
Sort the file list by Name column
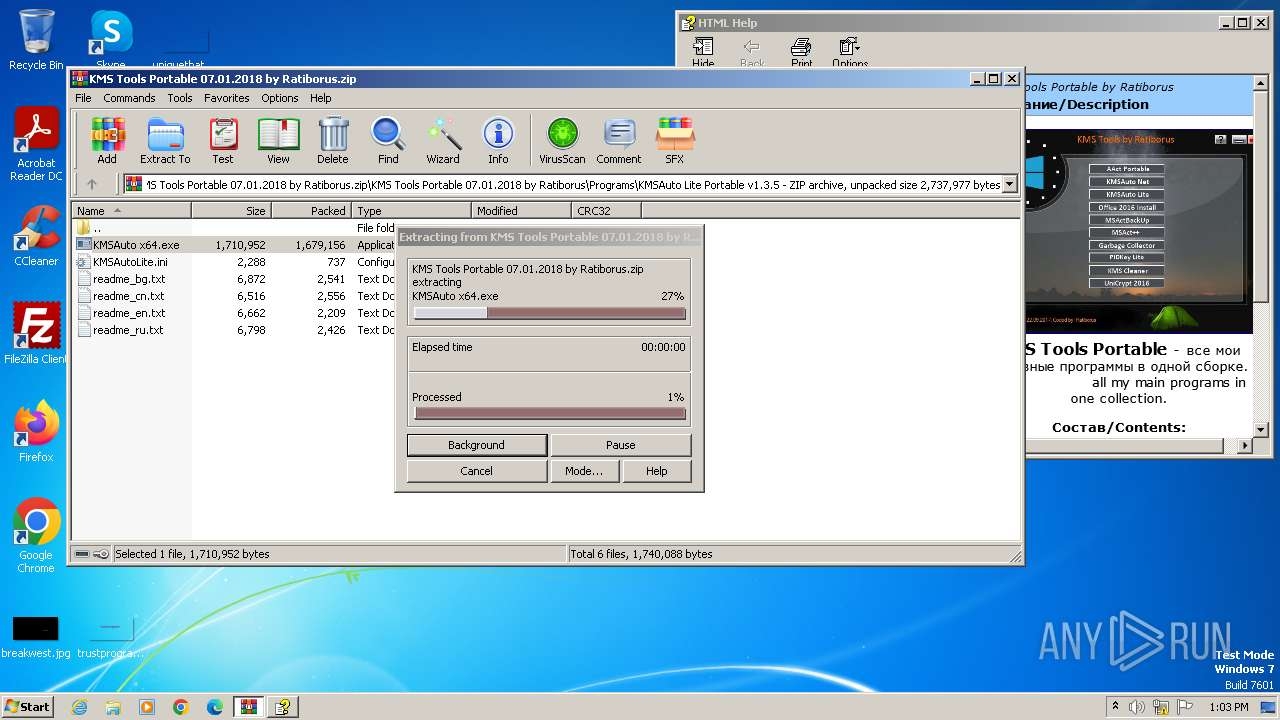(132, 211)
